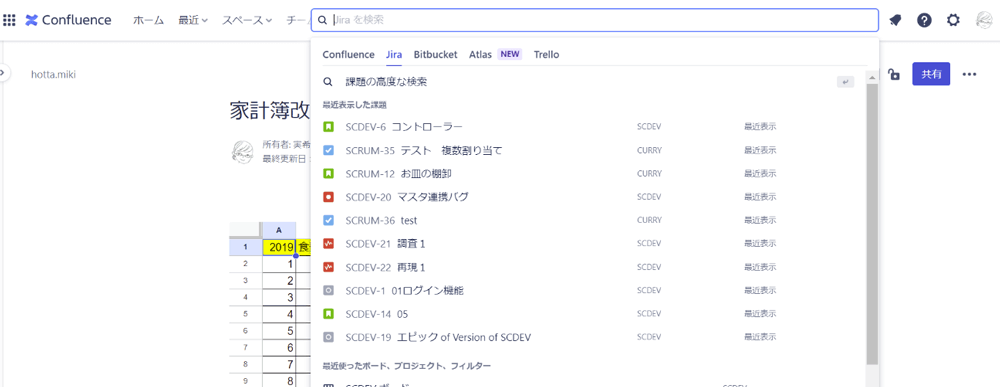
Task: Click the search results vertical scrollbar
Action: [x=872, y=223]
